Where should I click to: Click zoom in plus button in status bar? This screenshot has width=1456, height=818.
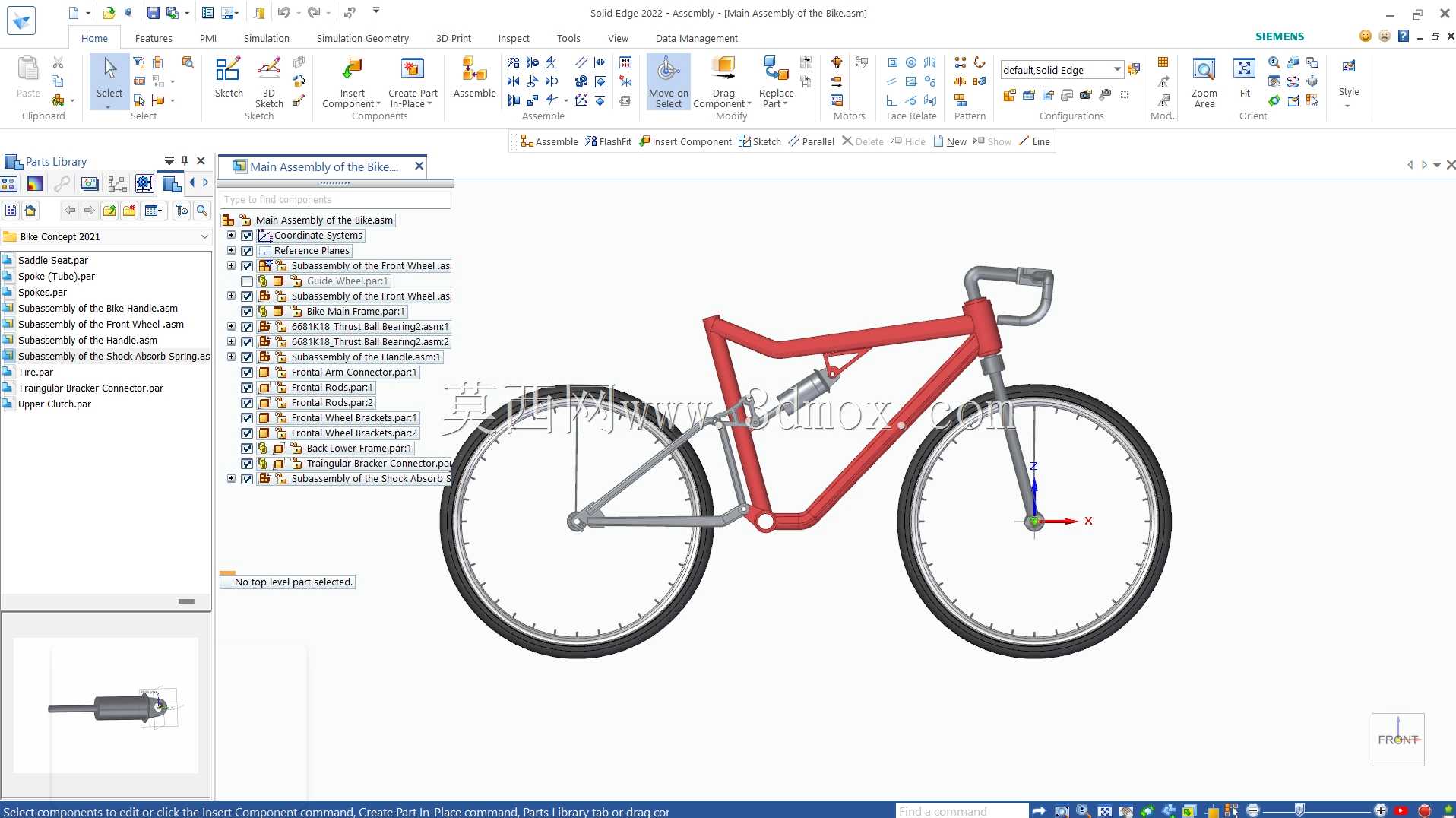coord(1381,810)
